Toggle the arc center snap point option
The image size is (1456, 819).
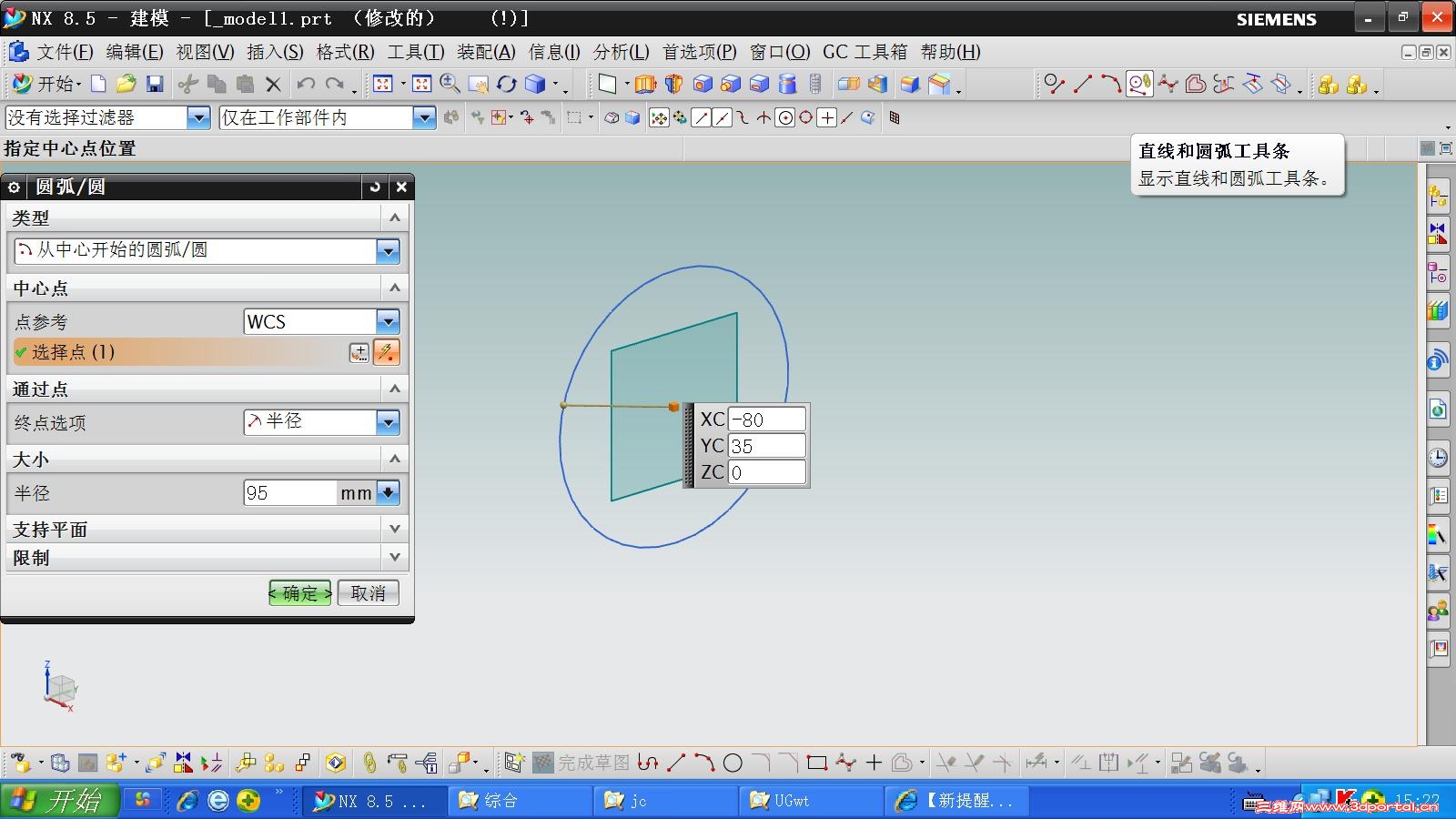click(784, 117)
